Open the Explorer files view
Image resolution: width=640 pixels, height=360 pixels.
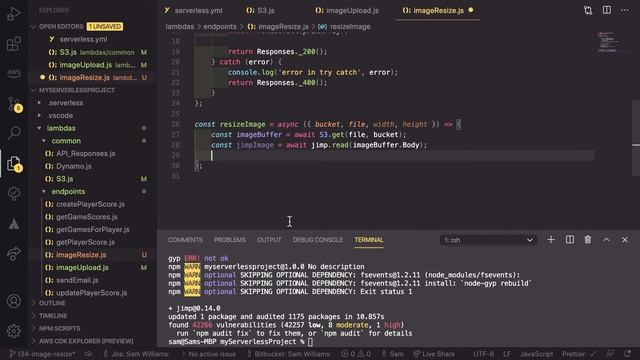(x=14, y=163)
